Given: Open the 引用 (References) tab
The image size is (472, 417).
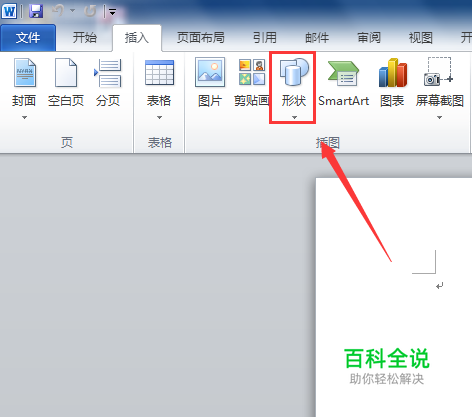Looking at the screenshot, I should [x=265, y=38].
